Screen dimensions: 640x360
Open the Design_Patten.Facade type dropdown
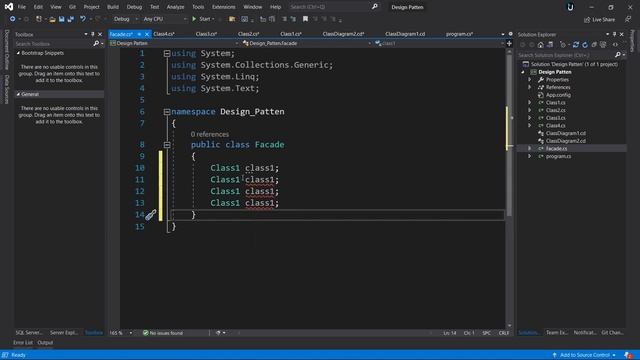coord(306,43)
